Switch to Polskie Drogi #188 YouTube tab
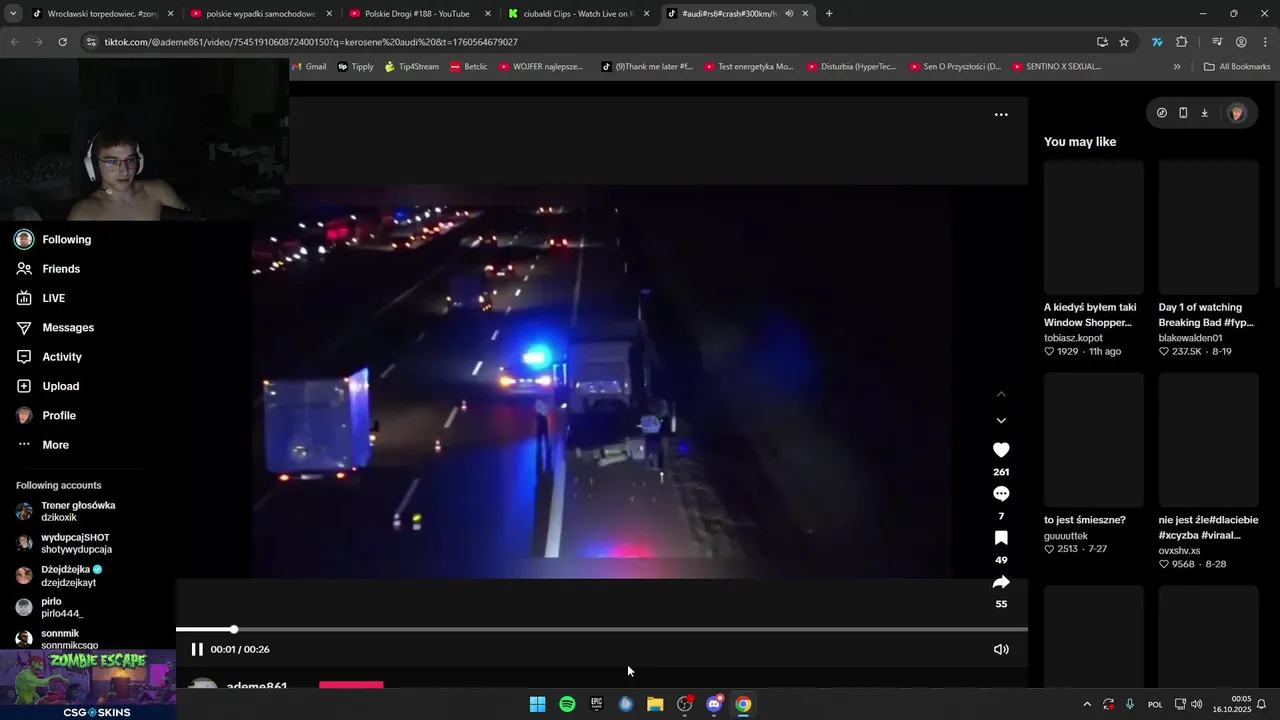Screen dimensions: 1280x720 [x=419, y=14]
